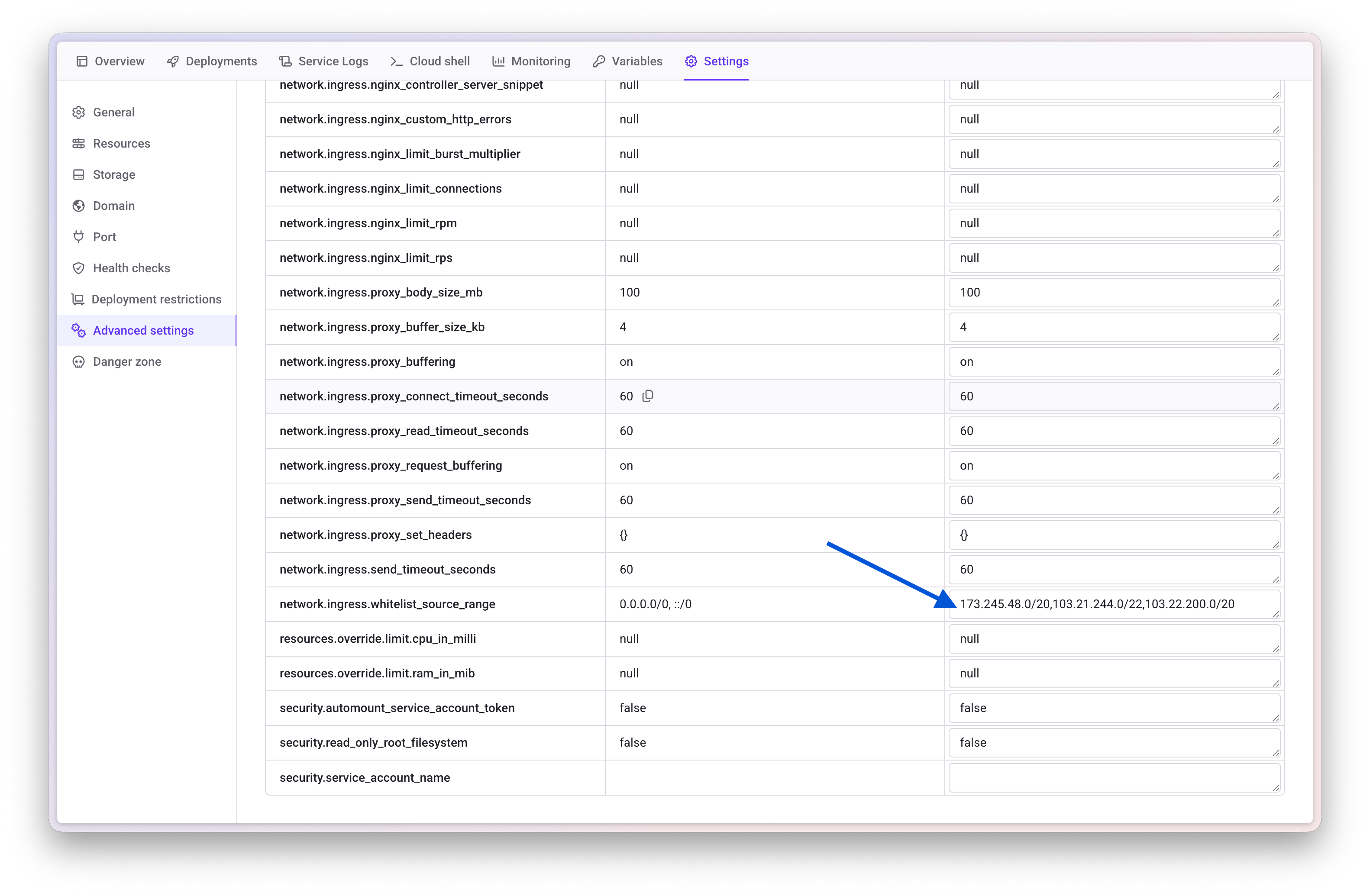Viewport: 1370px width, 896px height.
Task: Copy the proxy_connect_timeout_seconds default value
Action: [648, 396]
